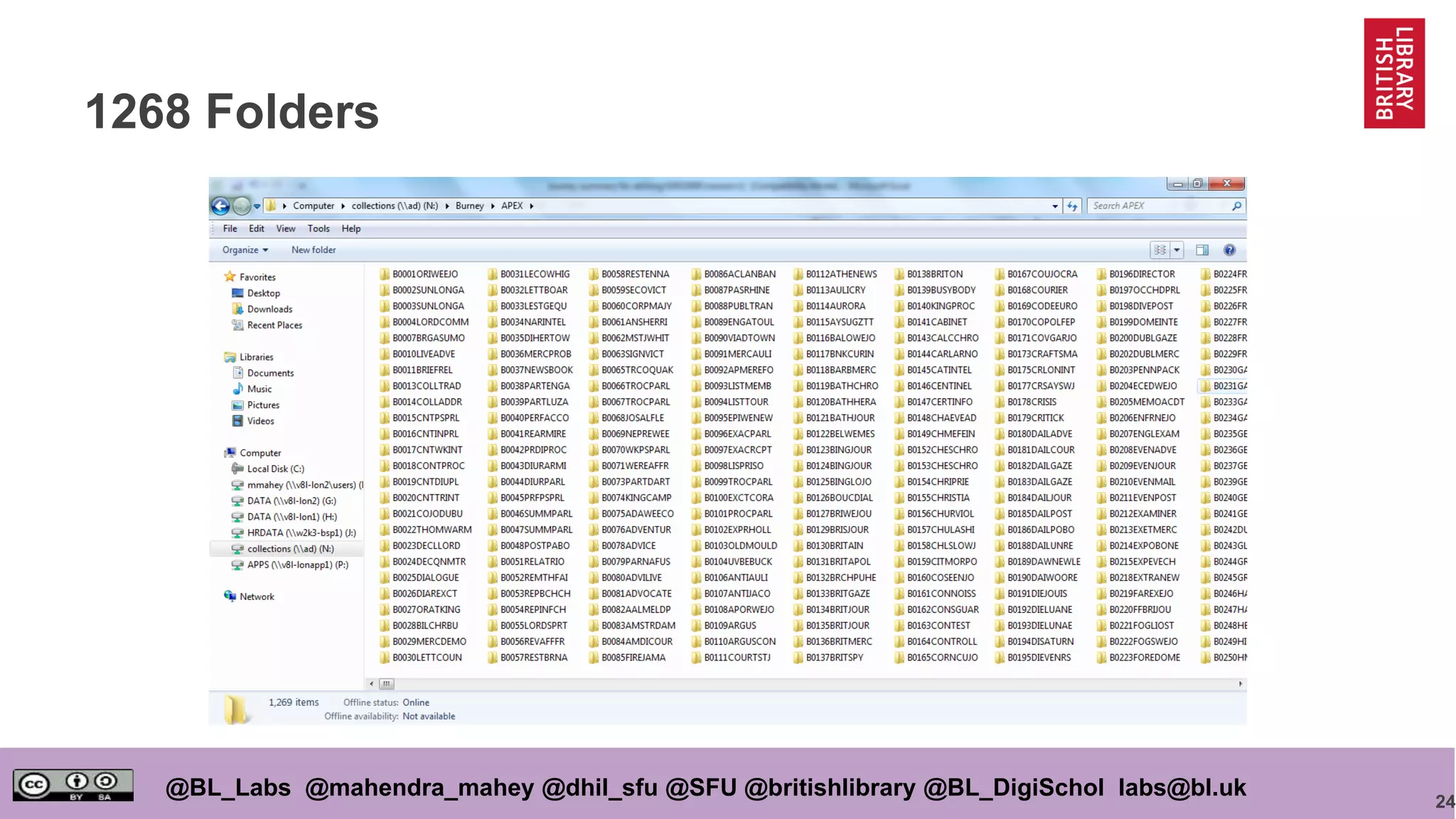Click the blue Help question mark icon

[x=1229, y=250]
